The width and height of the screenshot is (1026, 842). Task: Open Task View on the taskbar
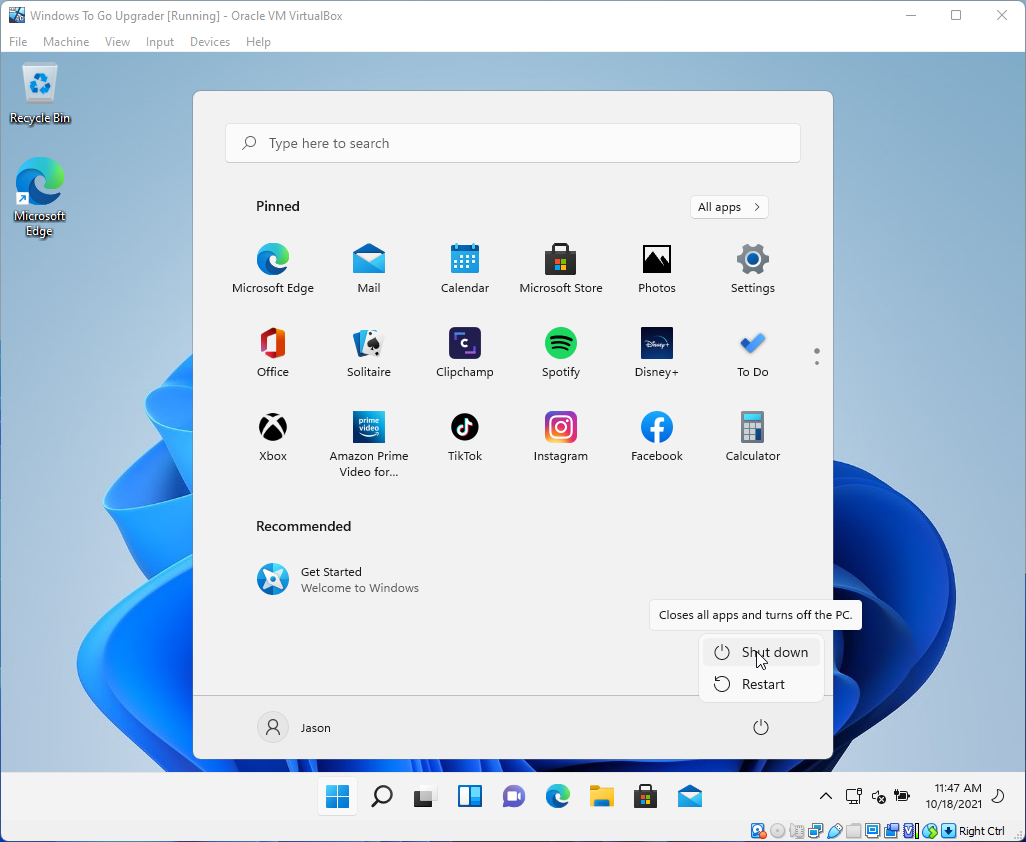425,796
